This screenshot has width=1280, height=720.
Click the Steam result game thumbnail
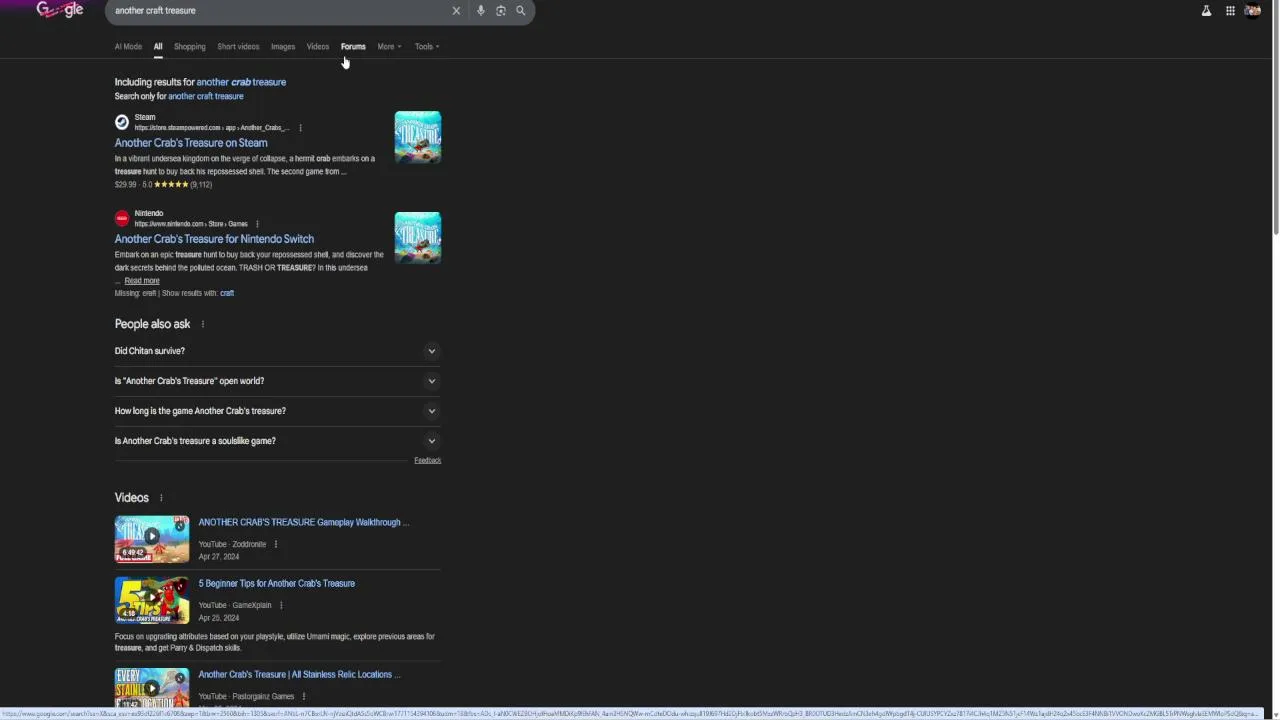tap(418, 137)
